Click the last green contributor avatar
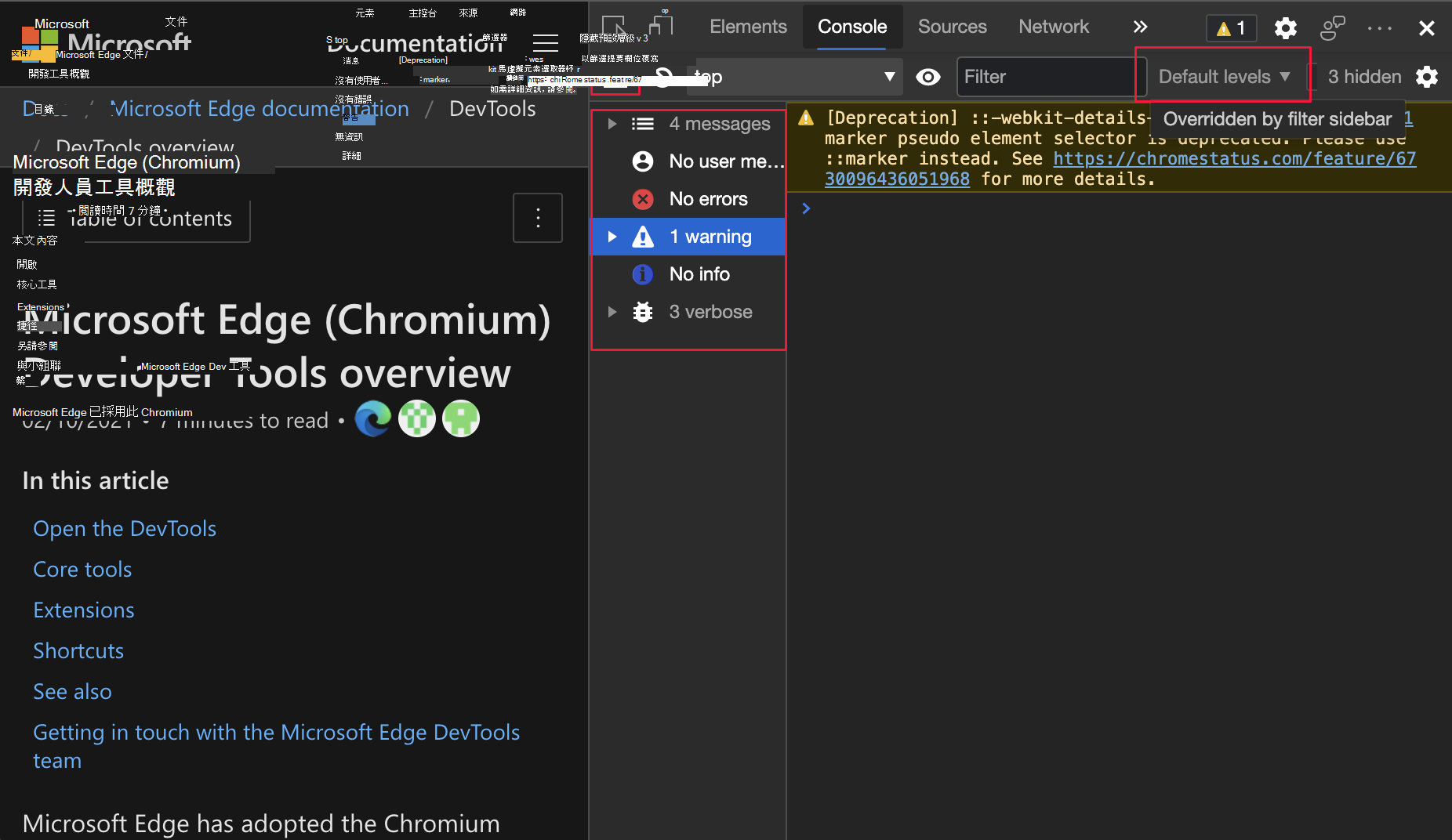The image size is (1452, 840). pos(461,418)
